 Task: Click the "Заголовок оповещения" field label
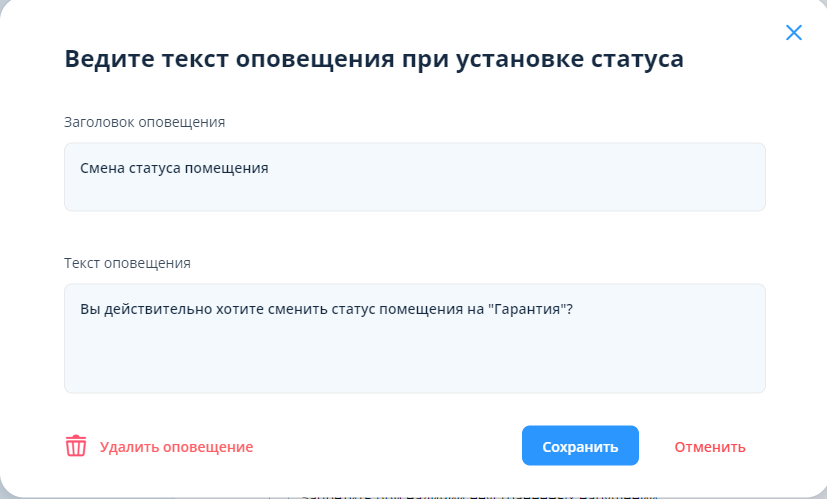click(x=144, y=122)
